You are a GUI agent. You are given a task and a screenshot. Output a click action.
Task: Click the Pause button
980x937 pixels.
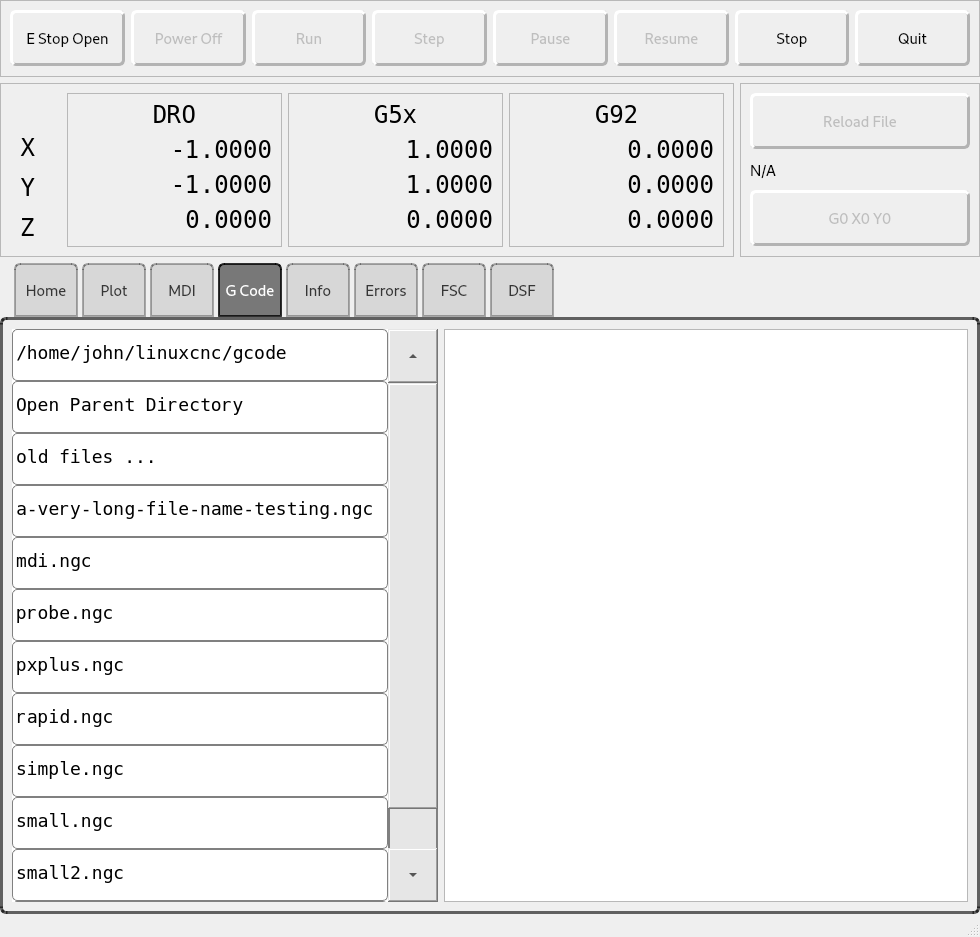[x=550, y=39]
